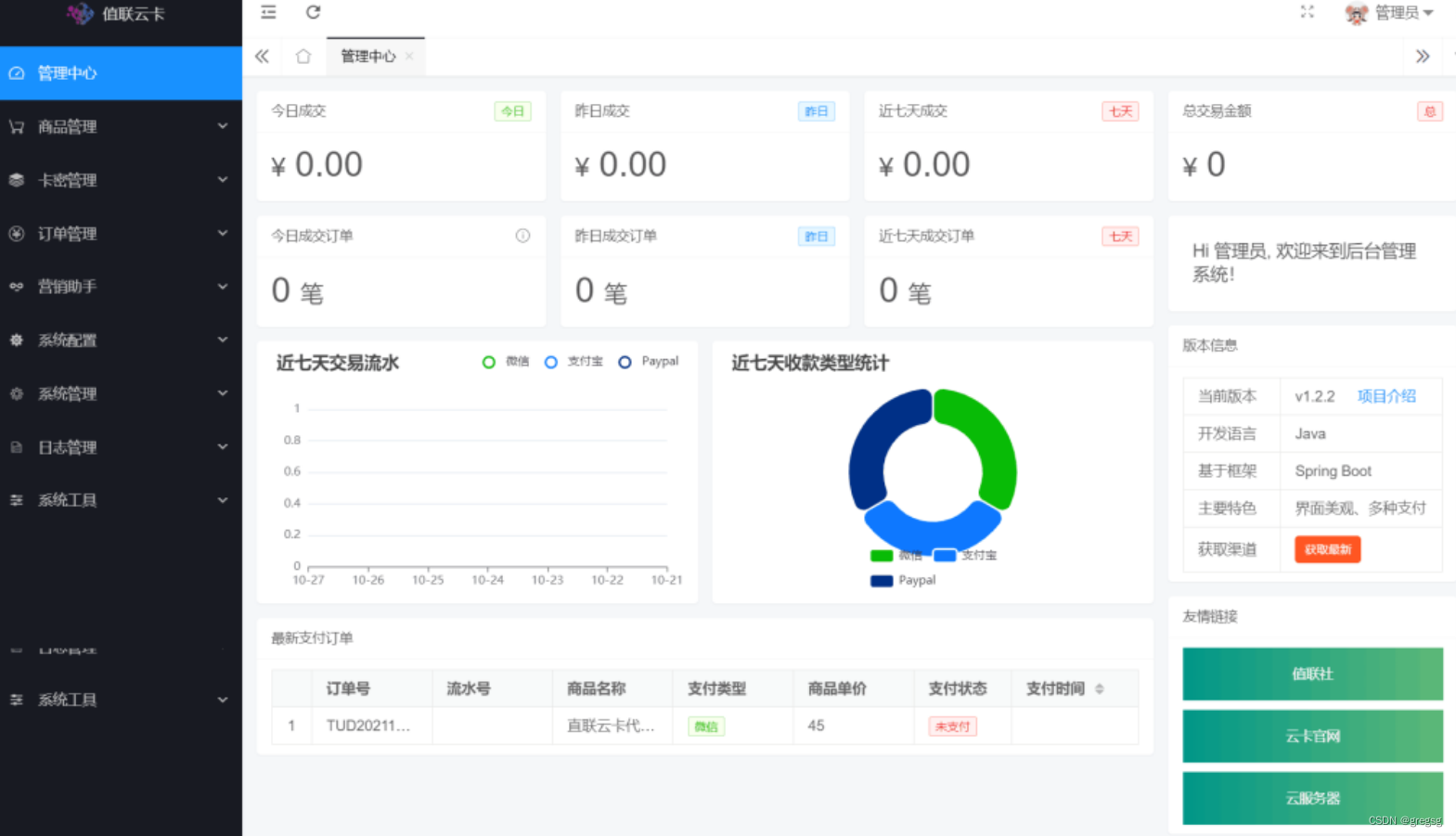Click the 直联云卡代… product name cell
Image resolution: width=1456 pixels, height=836 pixels.
(x=611, y=726)
